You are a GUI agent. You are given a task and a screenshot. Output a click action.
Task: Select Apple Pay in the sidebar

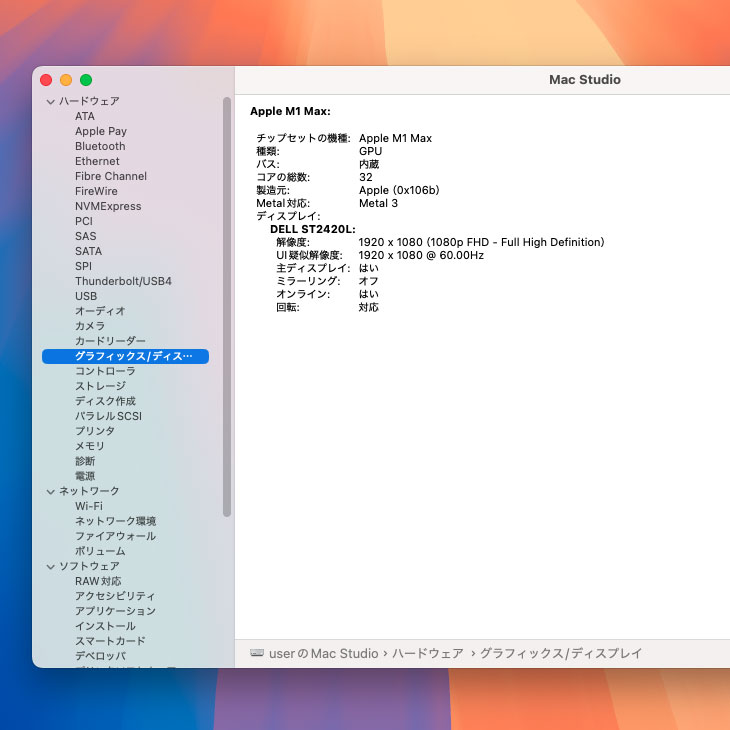point(101,131)
